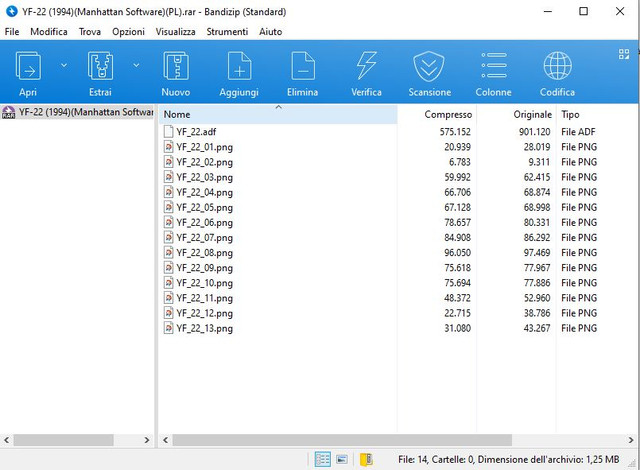Open the Codifica code page icon
Image resolution: width=640 pixels, height=470 pixels.
558,66
